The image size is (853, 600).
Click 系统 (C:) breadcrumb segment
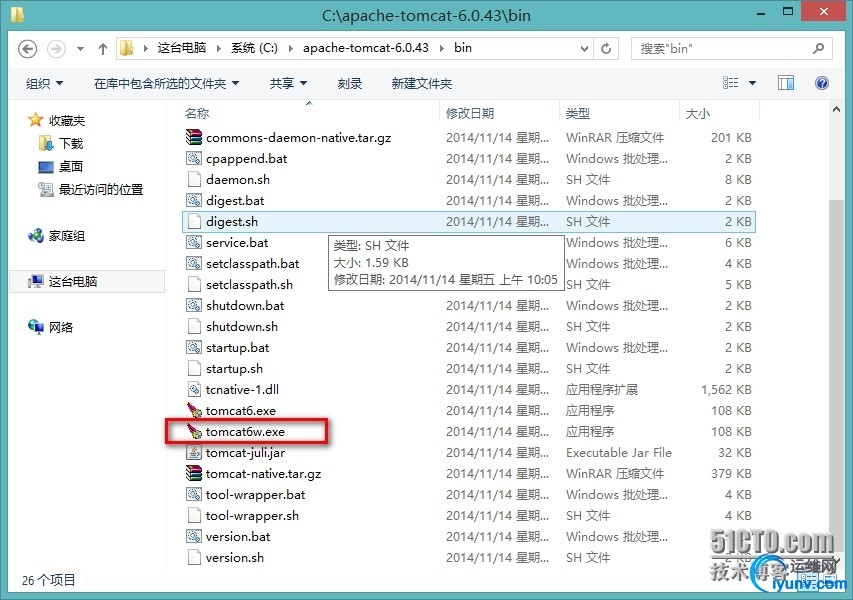click(x=254, y=48)
